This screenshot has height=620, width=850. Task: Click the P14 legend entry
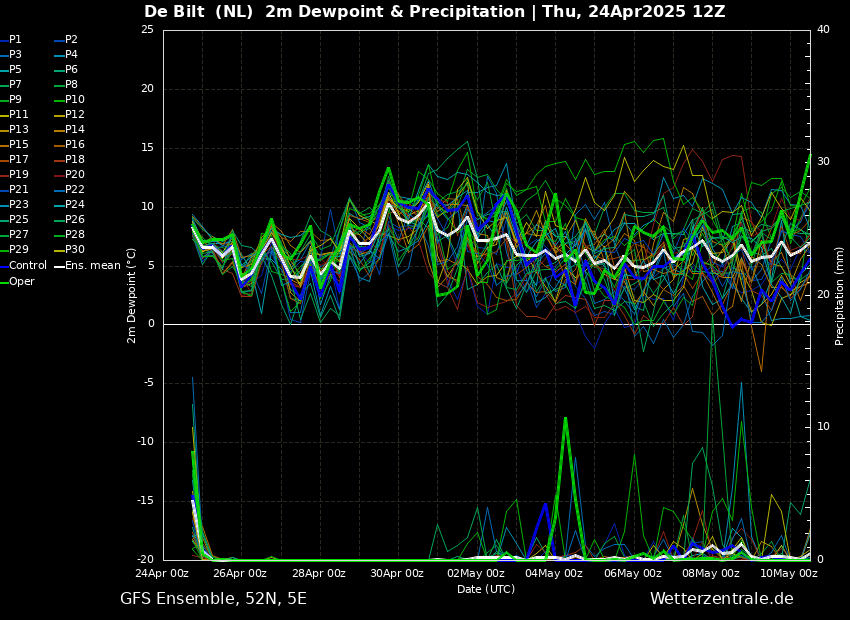click(x=75, y=130)
